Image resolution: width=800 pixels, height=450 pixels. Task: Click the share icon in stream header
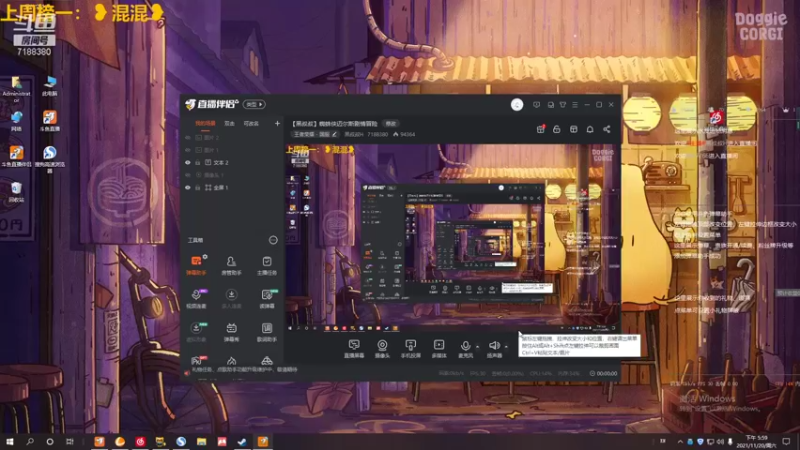607,129
